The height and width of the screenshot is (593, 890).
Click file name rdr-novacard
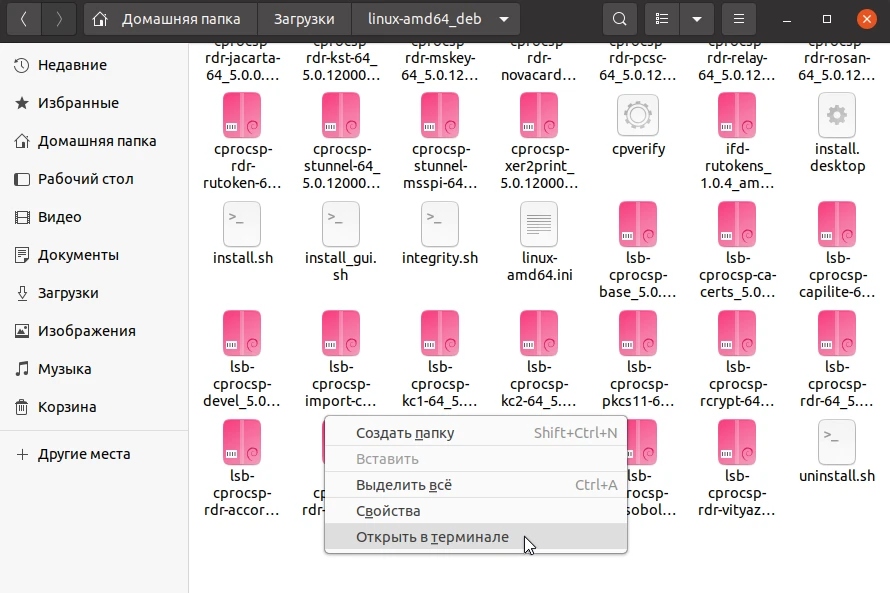pos(539,62)
